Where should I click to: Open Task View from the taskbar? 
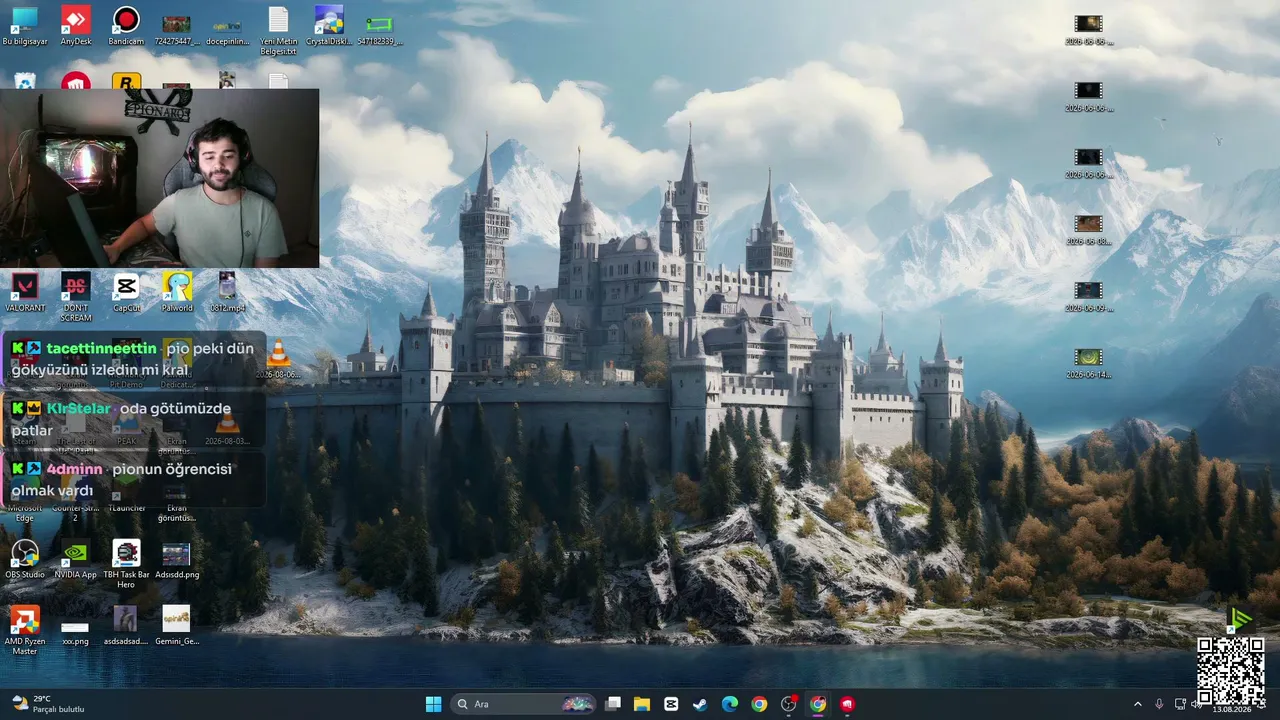point(613,704)
